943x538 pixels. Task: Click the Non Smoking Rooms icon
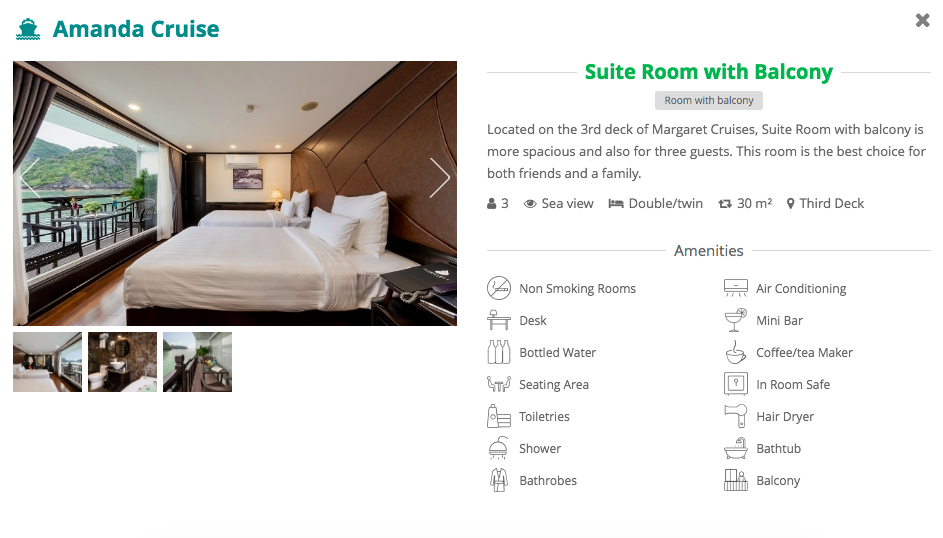coord(499,289)
